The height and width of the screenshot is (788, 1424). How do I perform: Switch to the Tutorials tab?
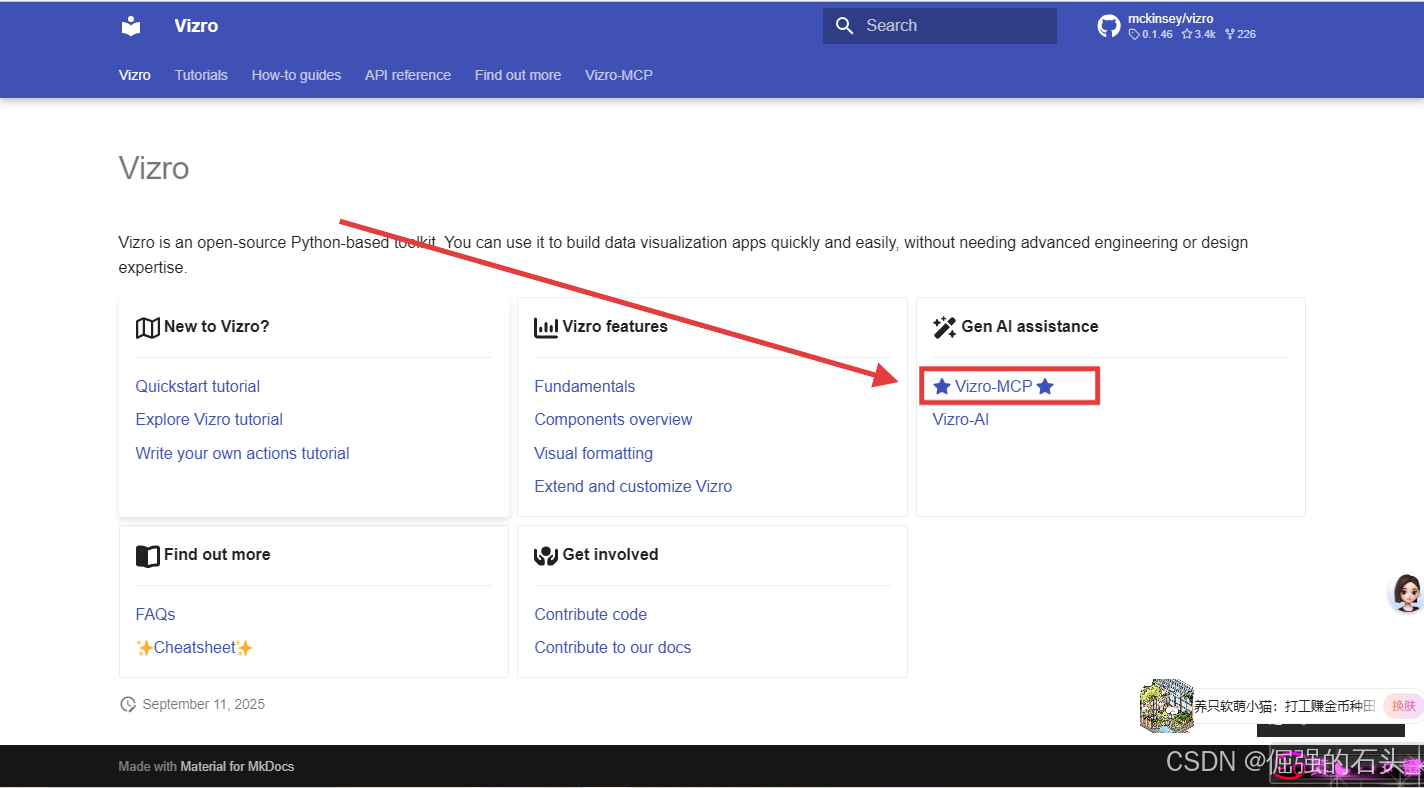pos(201,75)
